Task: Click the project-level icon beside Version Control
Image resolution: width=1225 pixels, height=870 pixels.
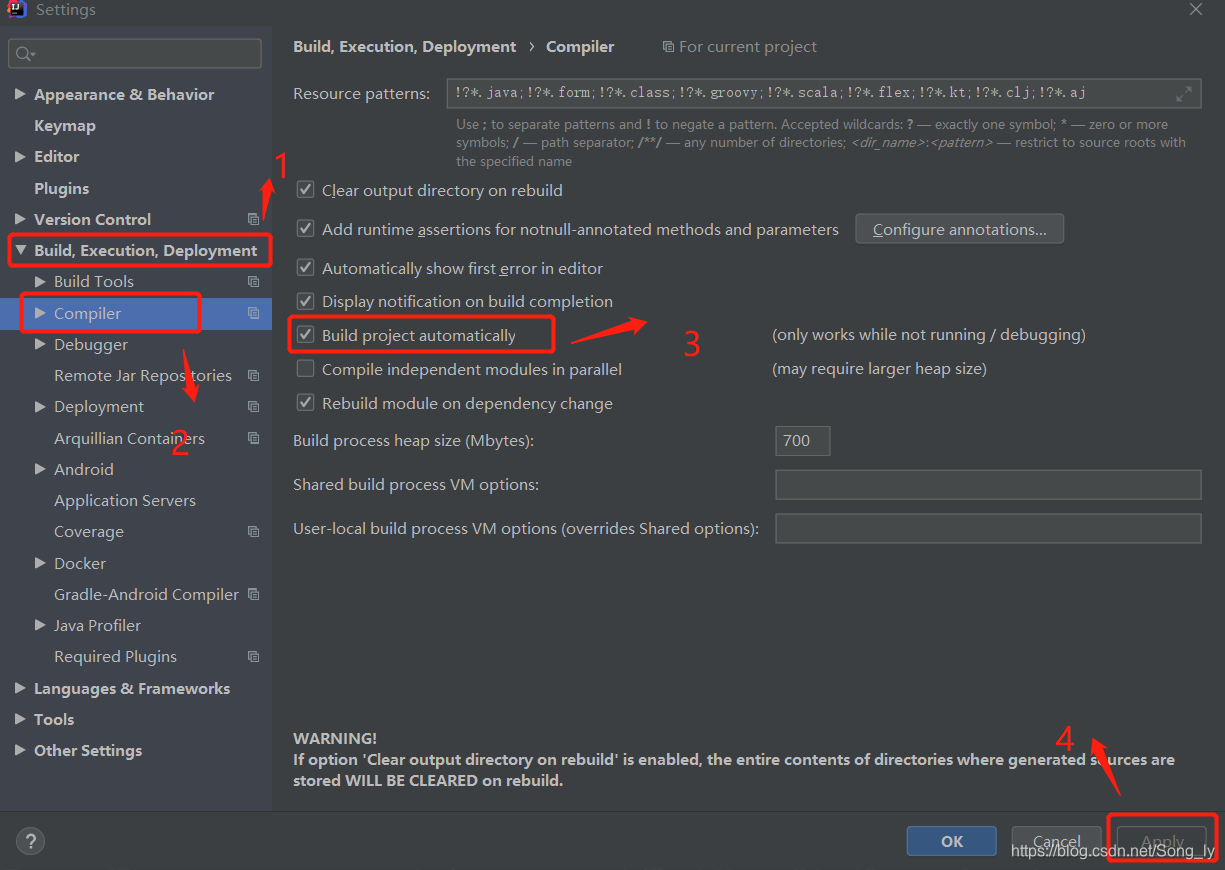Action: (x=253, y=219)
